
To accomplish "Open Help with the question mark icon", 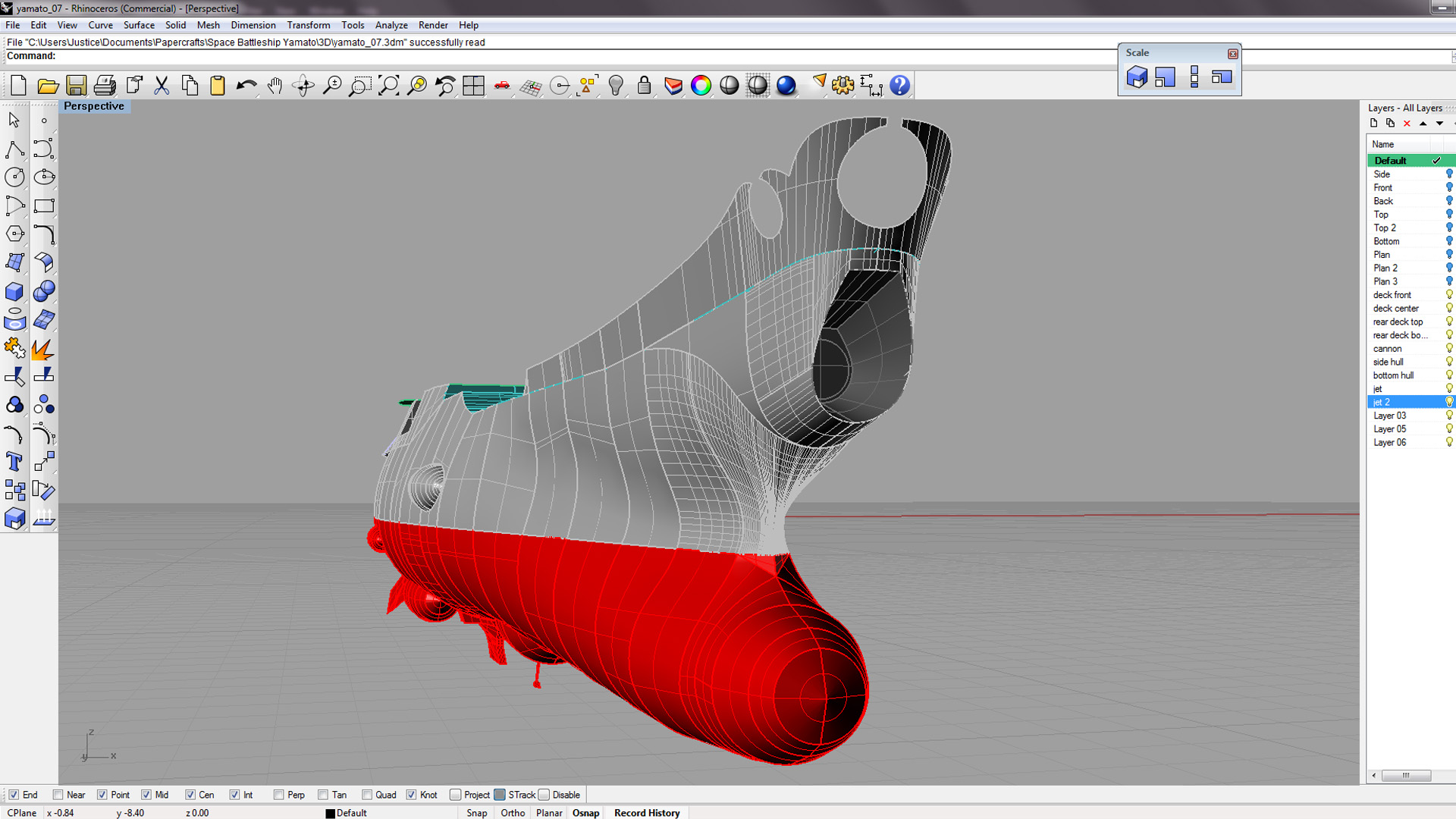I will 899,85.
